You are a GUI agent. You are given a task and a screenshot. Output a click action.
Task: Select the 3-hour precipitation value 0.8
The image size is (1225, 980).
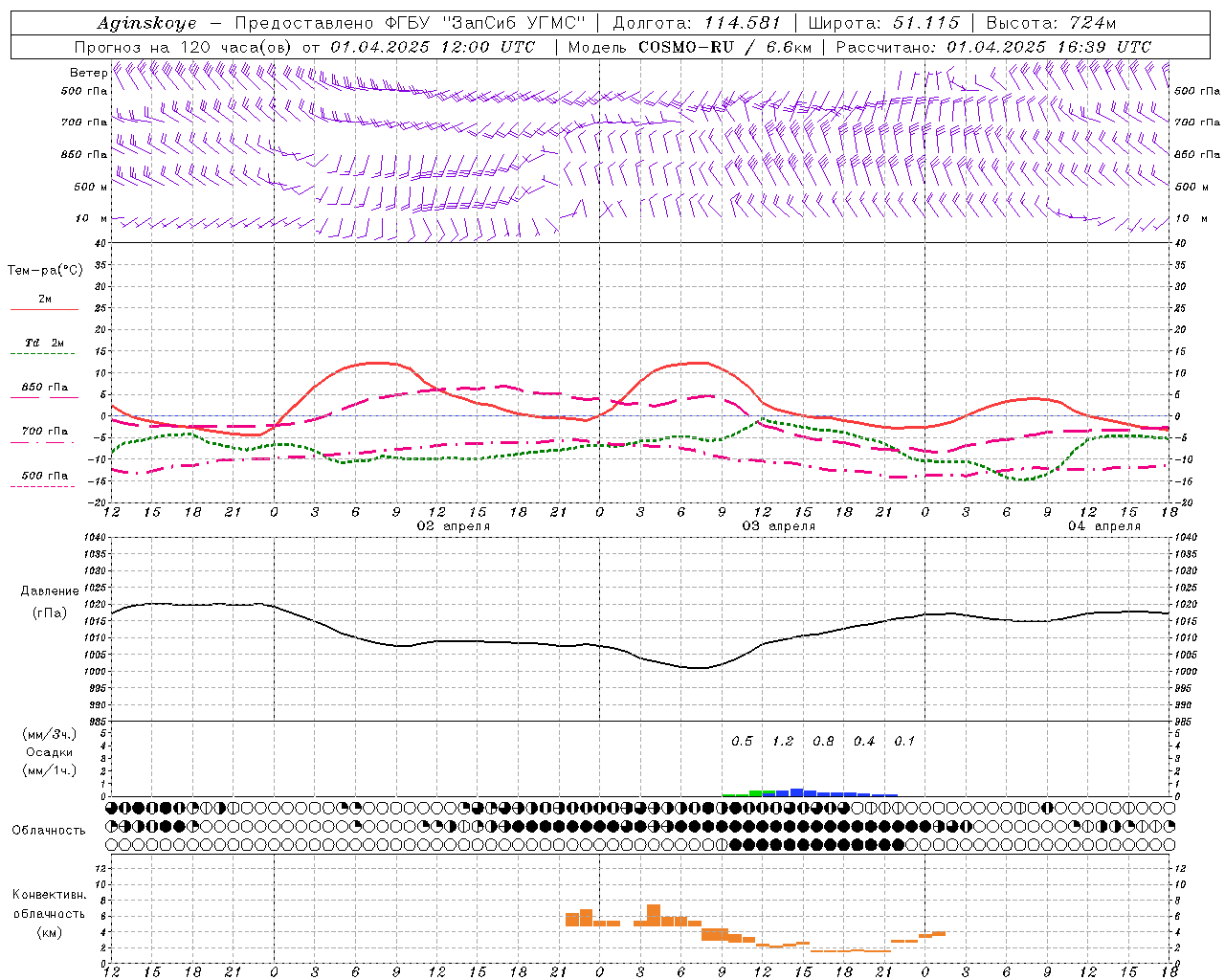[x=823, y=742]
